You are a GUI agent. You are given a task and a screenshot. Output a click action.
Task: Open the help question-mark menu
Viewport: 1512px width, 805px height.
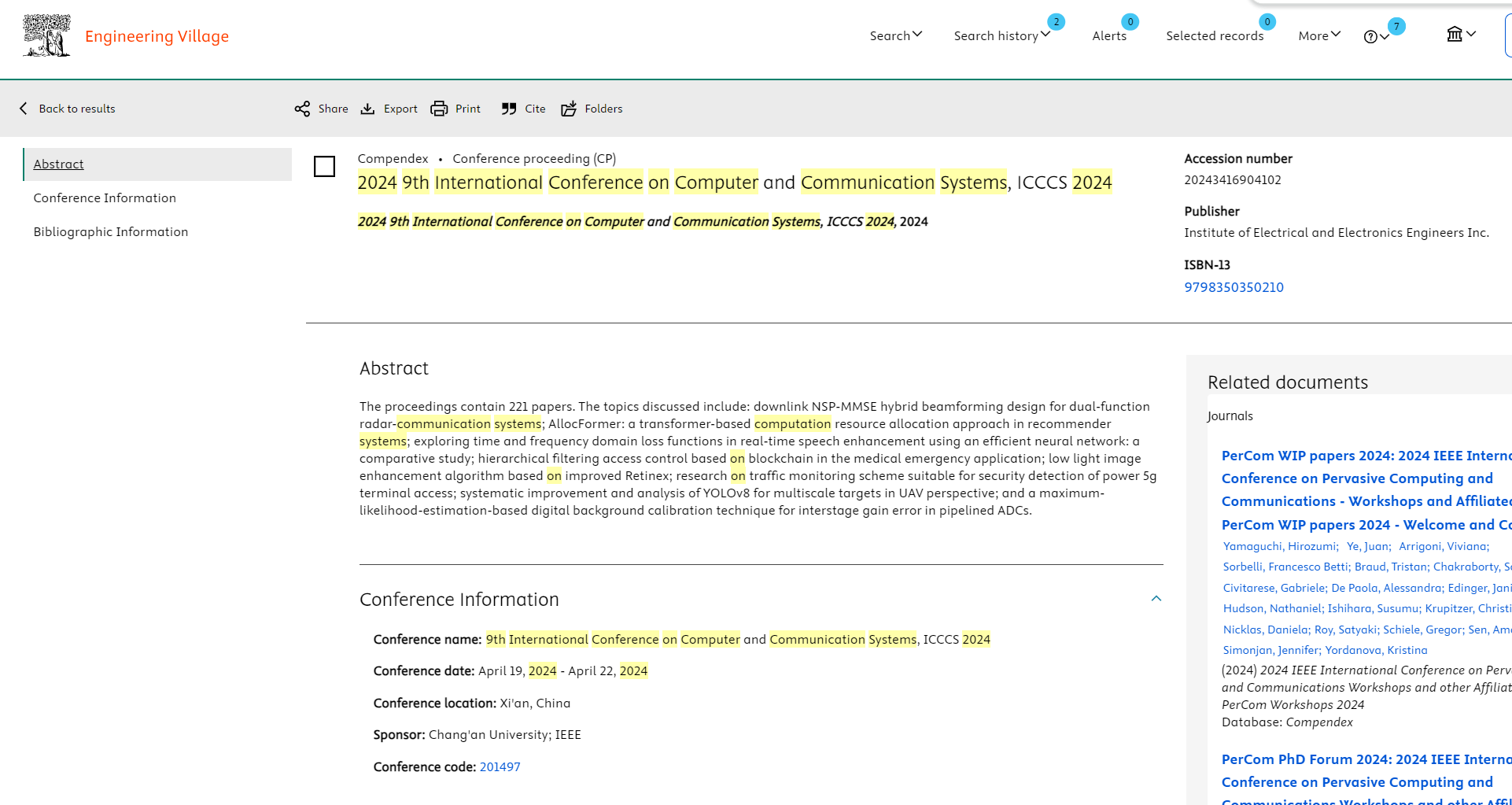coord(1376,36)
